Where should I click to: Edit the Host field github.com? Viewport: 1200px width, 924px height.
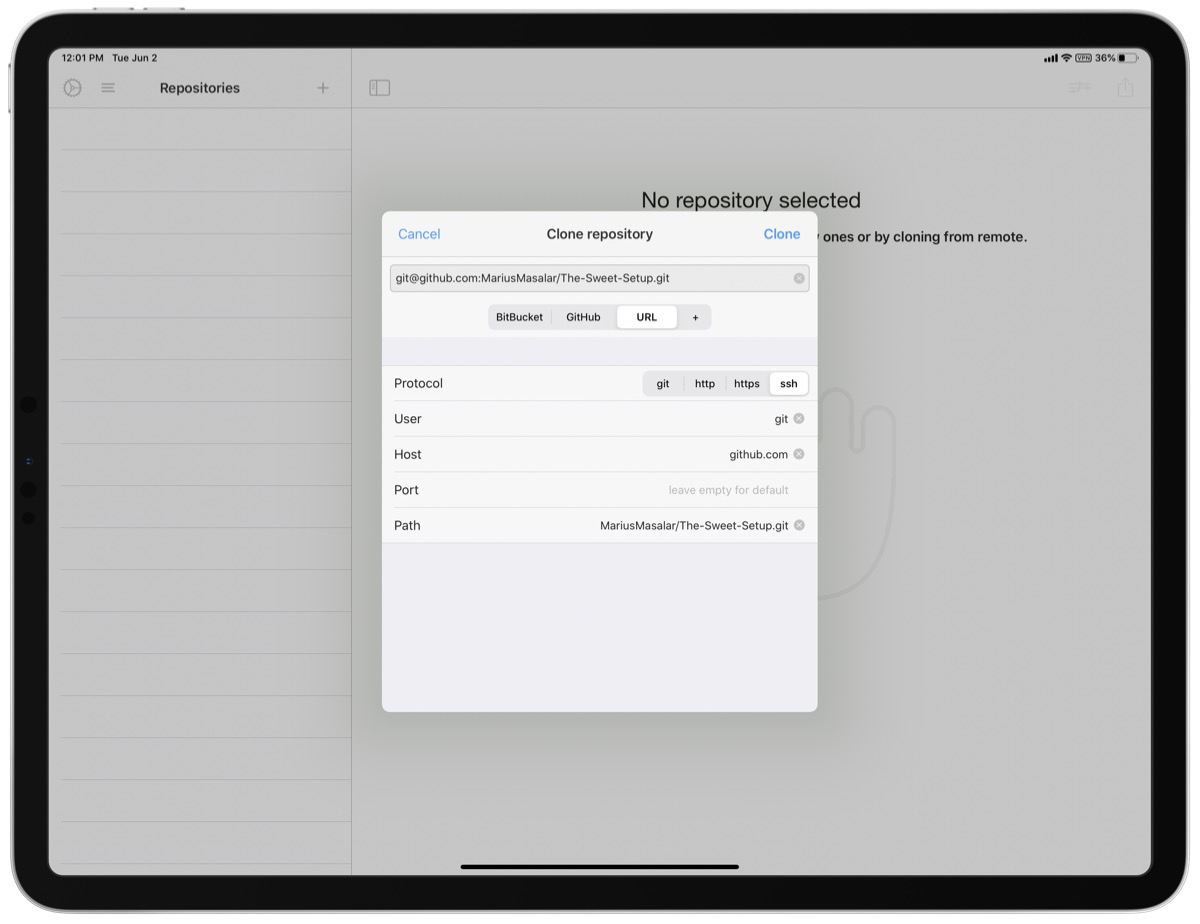(599, 454)
